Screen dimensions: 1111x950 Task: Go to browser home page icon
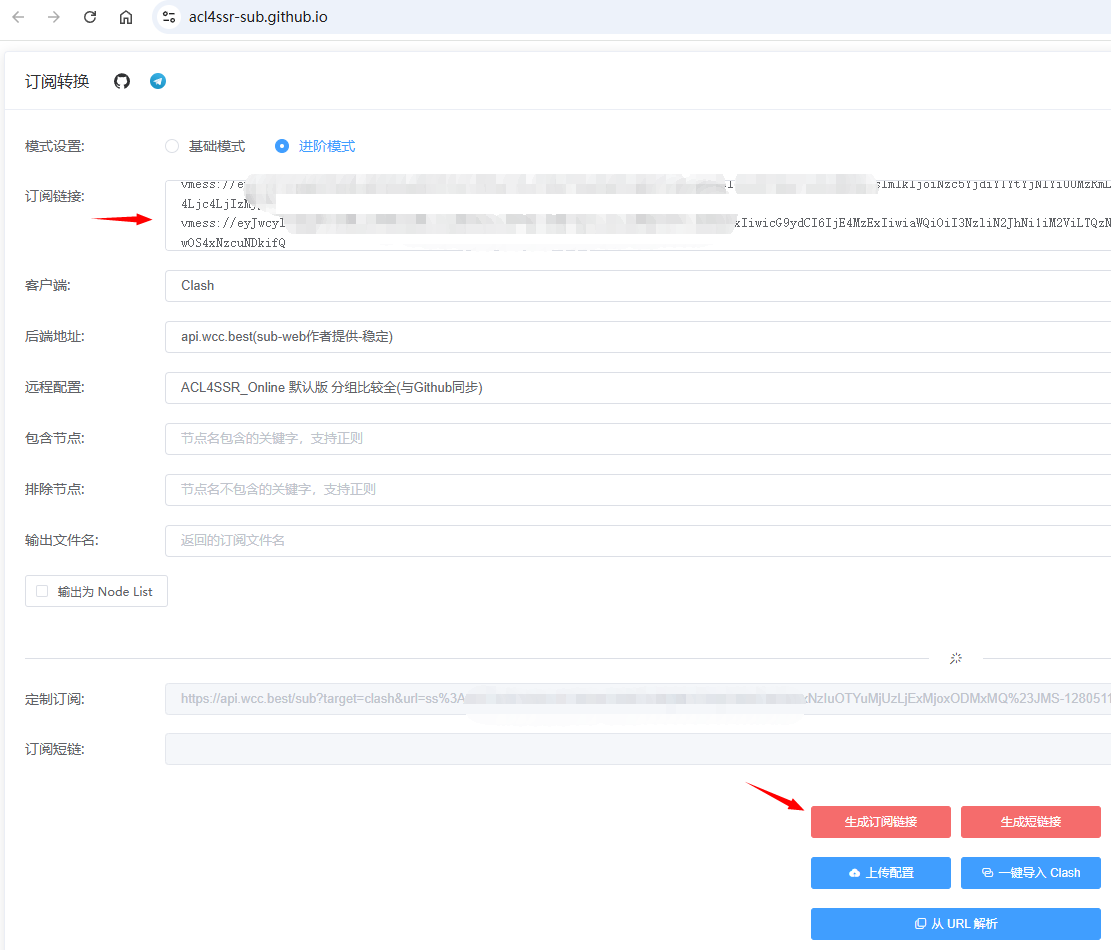click(x=125, y=17)
